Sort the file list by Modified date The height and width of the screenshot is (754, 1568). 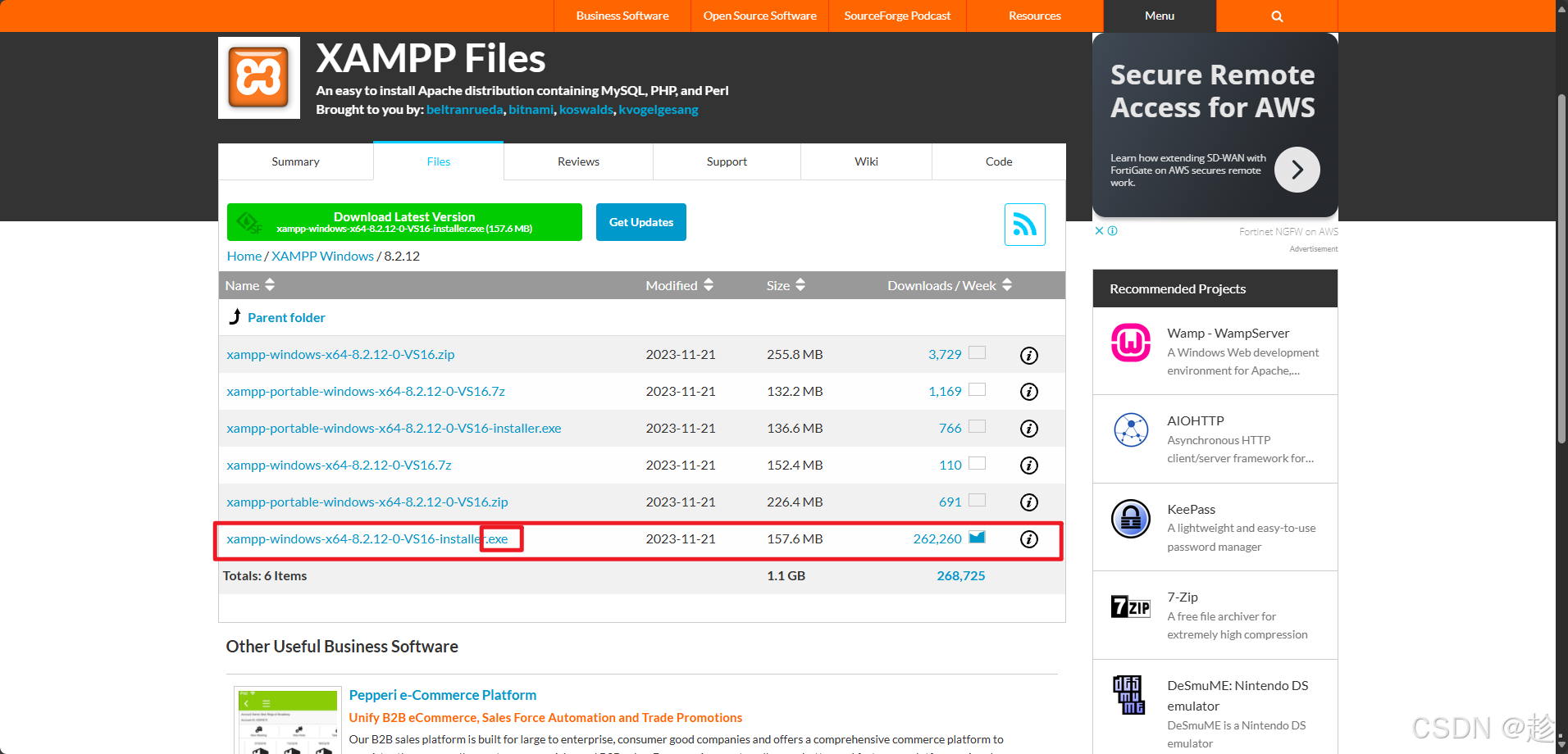(679, 285)
